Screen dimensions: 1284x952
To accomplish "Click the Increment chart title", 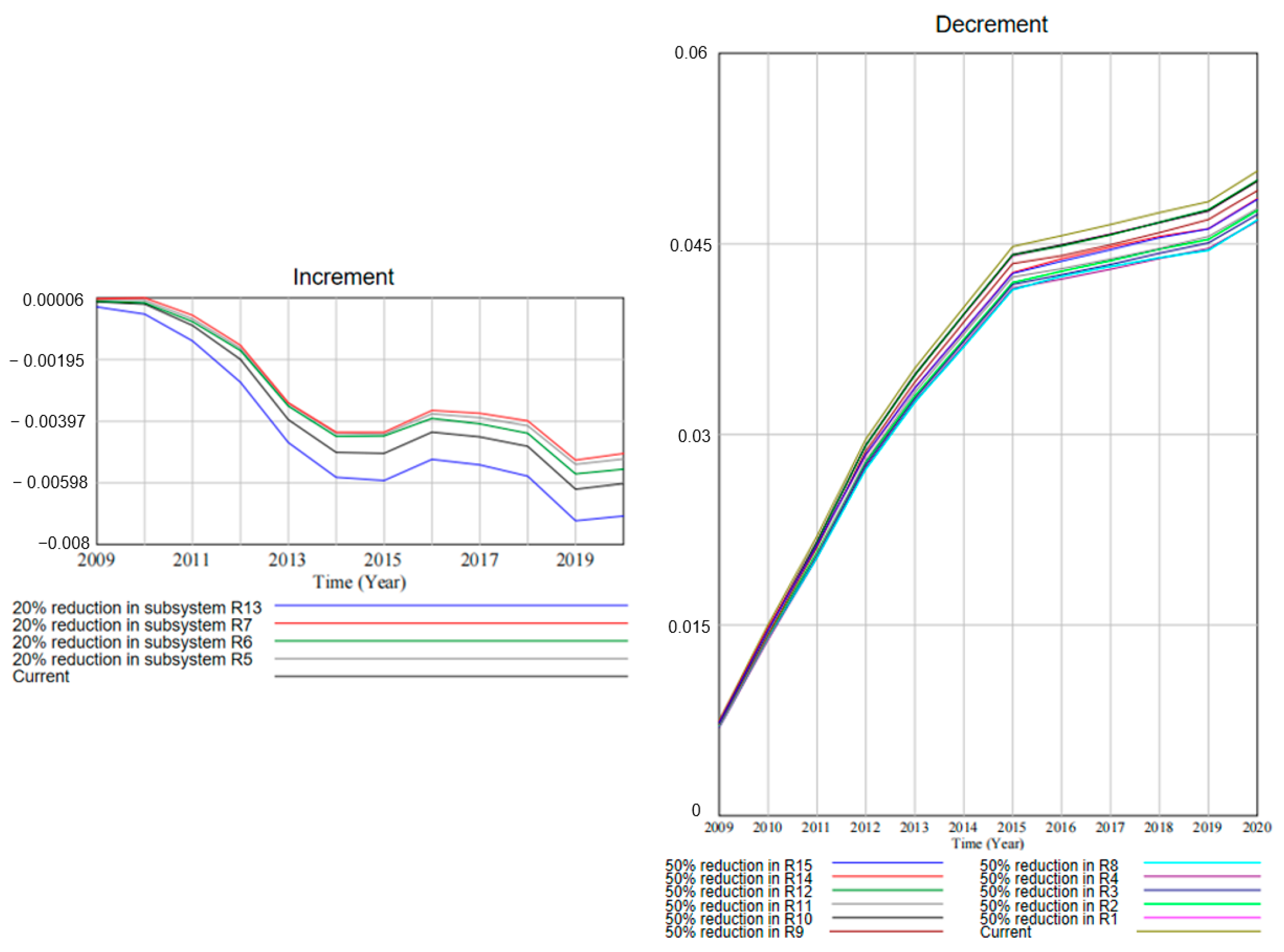I will coord(343,277).
